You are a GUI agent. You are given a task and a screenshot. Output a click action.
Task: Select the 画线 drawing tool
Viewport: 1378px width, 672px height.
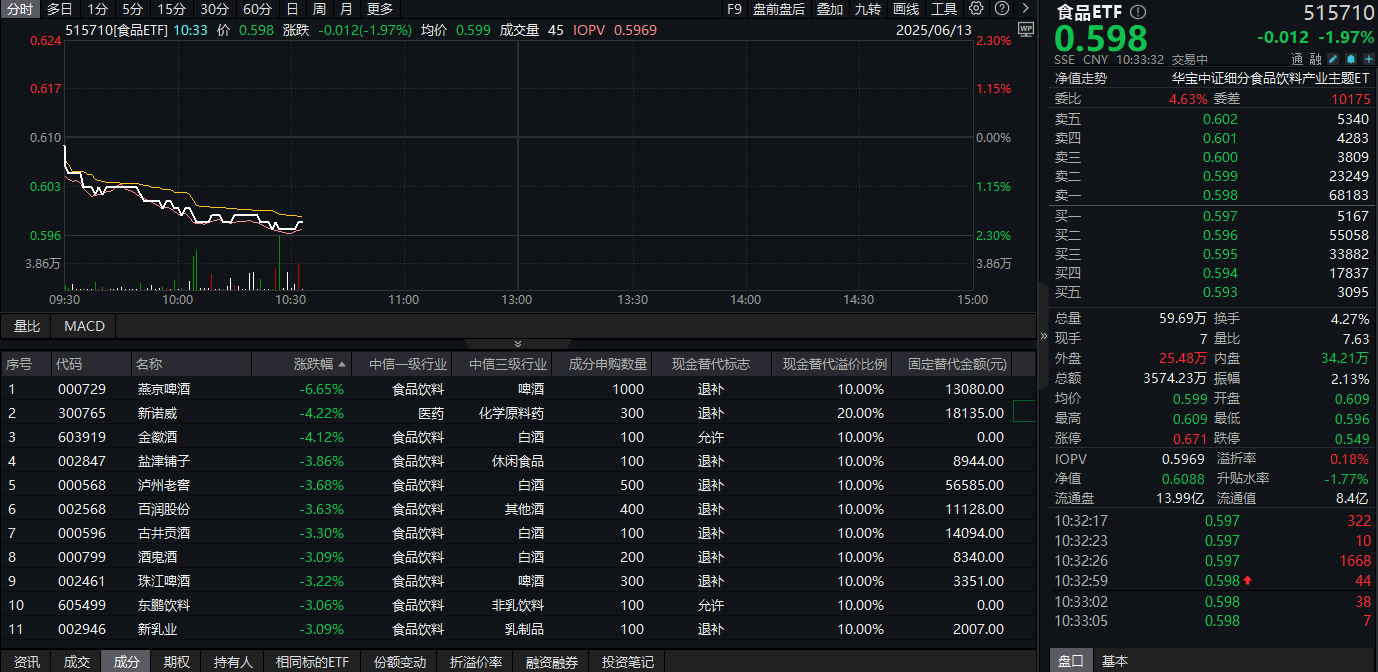coord(905,8)
